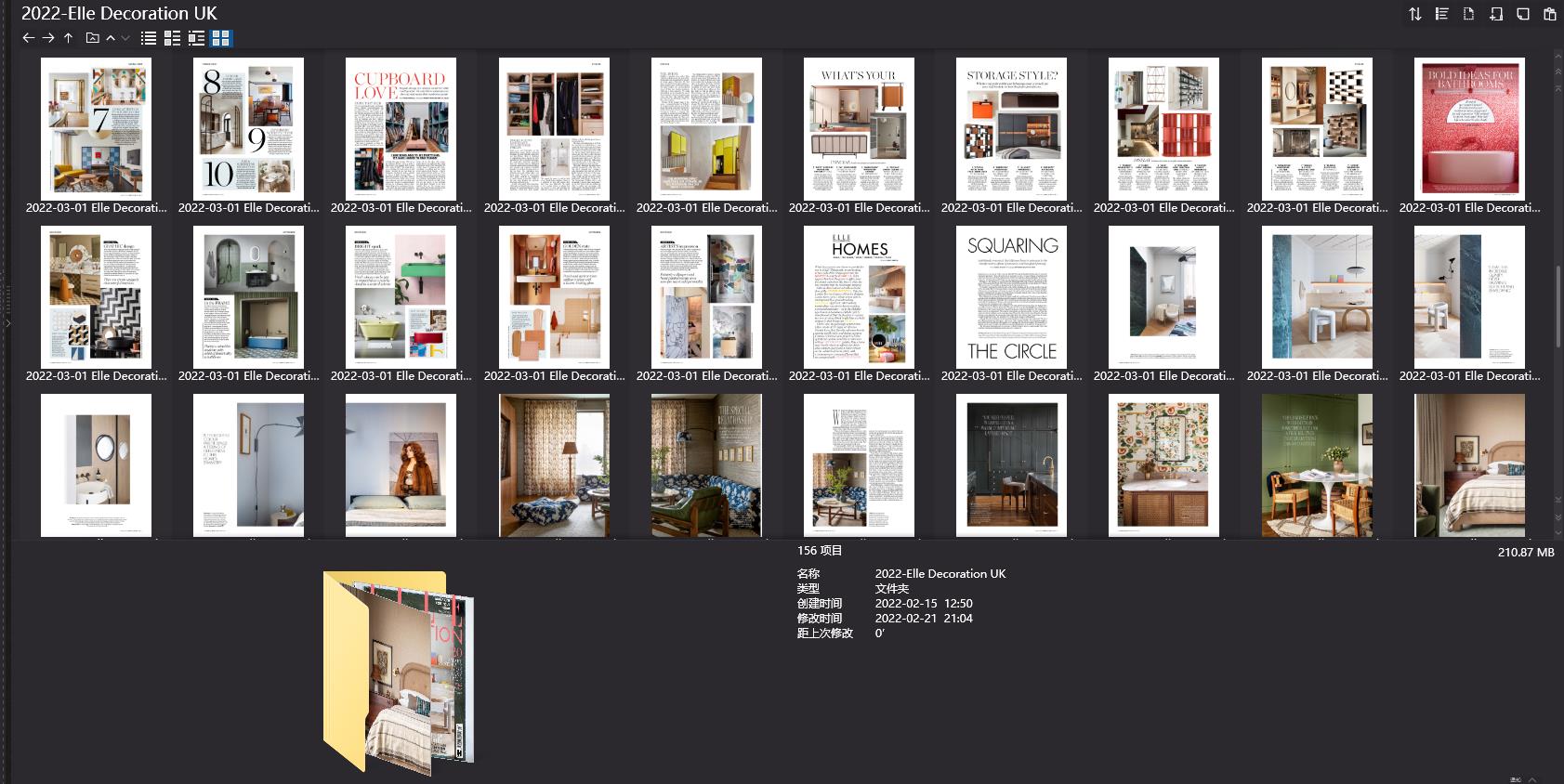Select the highlighted thumbnail grid view
The image size is (1564, 784).
(x=221, y=38)
